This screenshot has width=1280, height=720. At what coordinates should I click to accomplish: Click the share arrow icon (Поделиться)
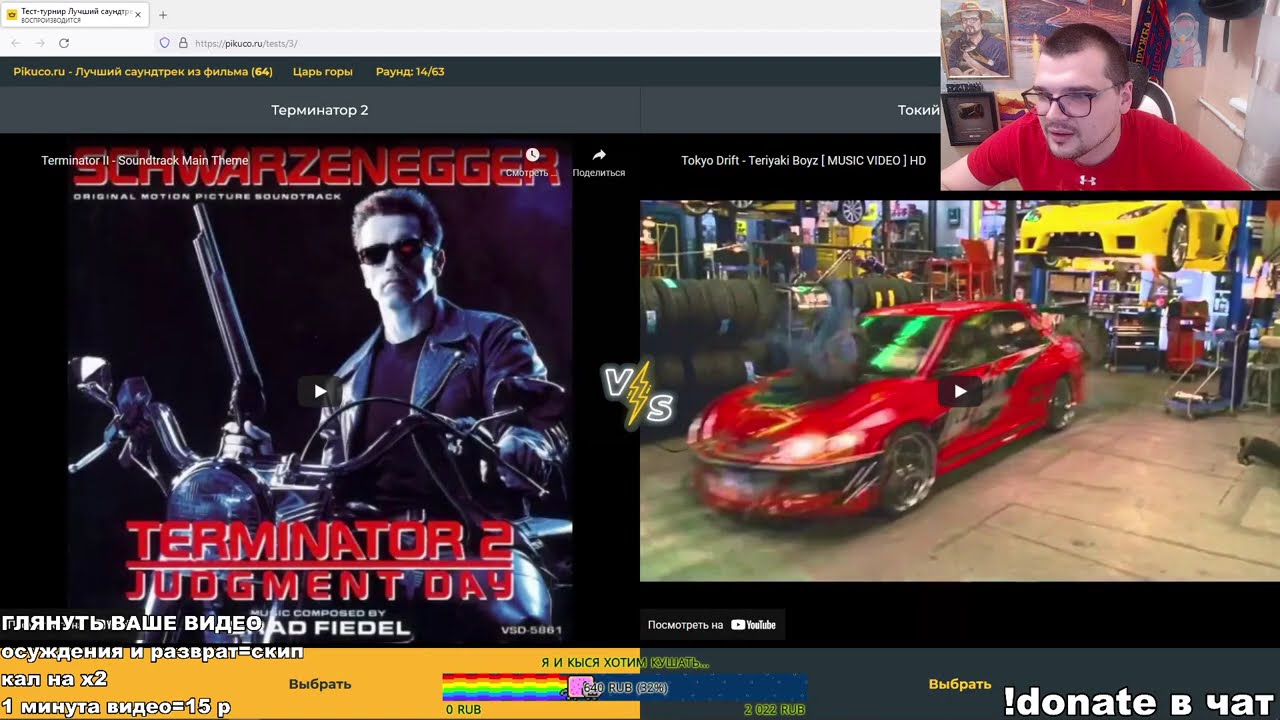click(x=599, y=156)
